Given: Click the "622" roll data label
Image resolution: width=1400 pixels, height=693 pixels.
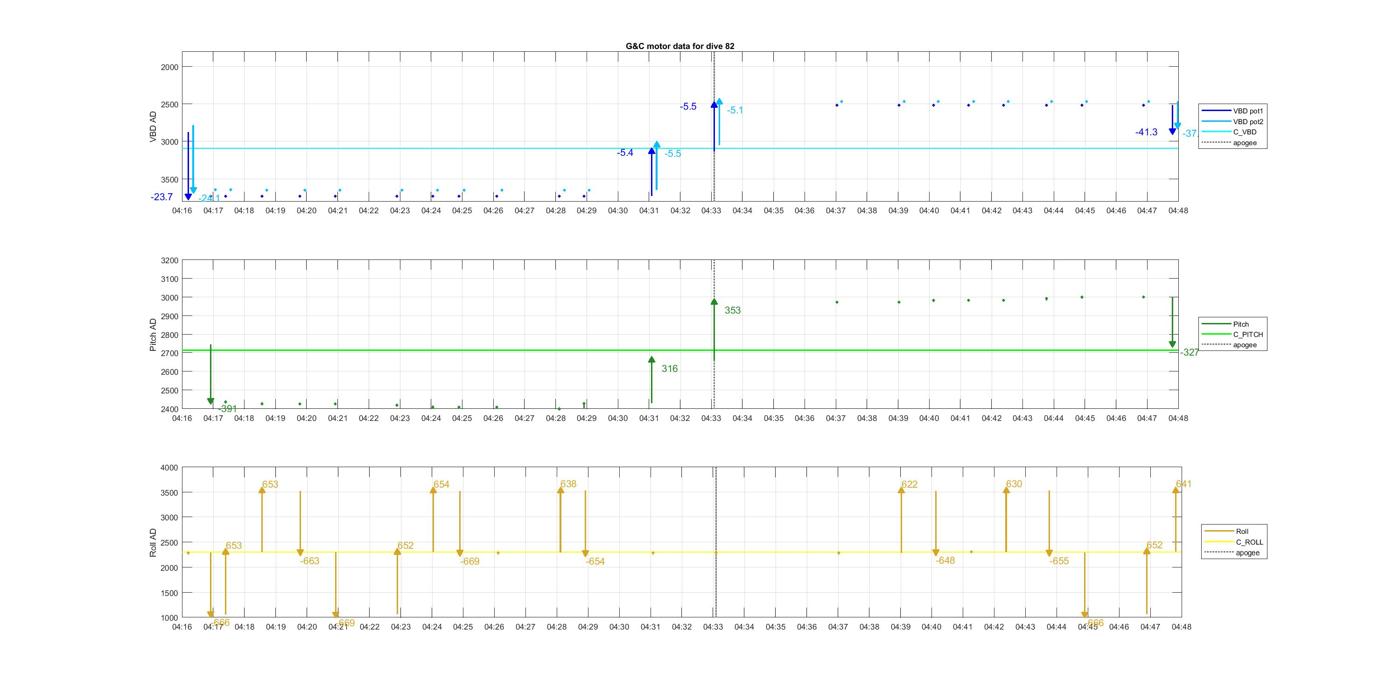Looking at the screenshot, I should pyautogui.click(x=909, y=485).
